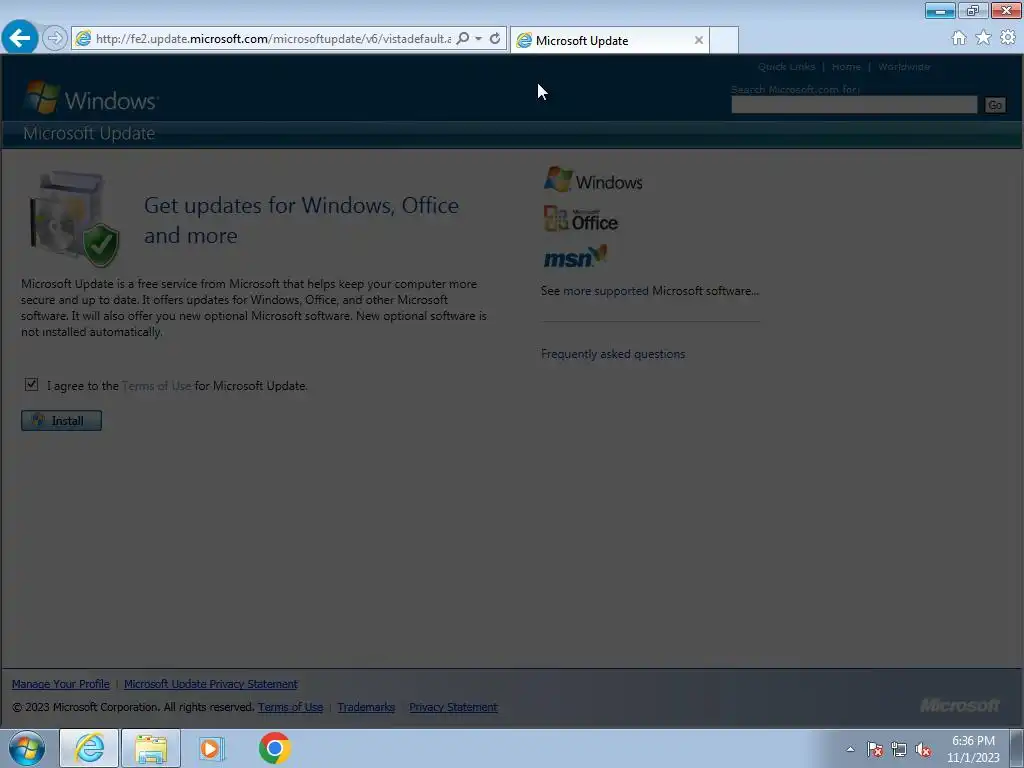The width and height of the screenshot is (1024, 768).
Task: Click Internet Explorer taskbar icon
Action: click(89, 748)
